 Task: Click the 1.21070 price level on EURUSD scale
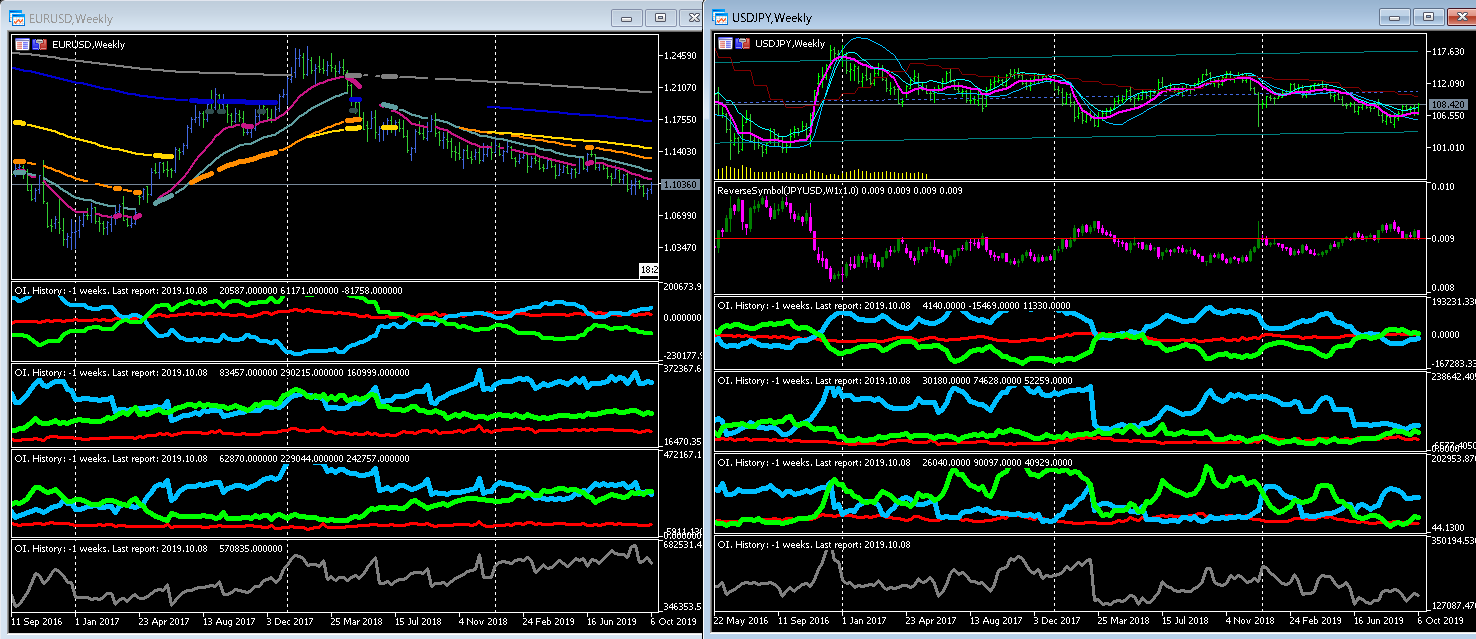click(680, 88)
